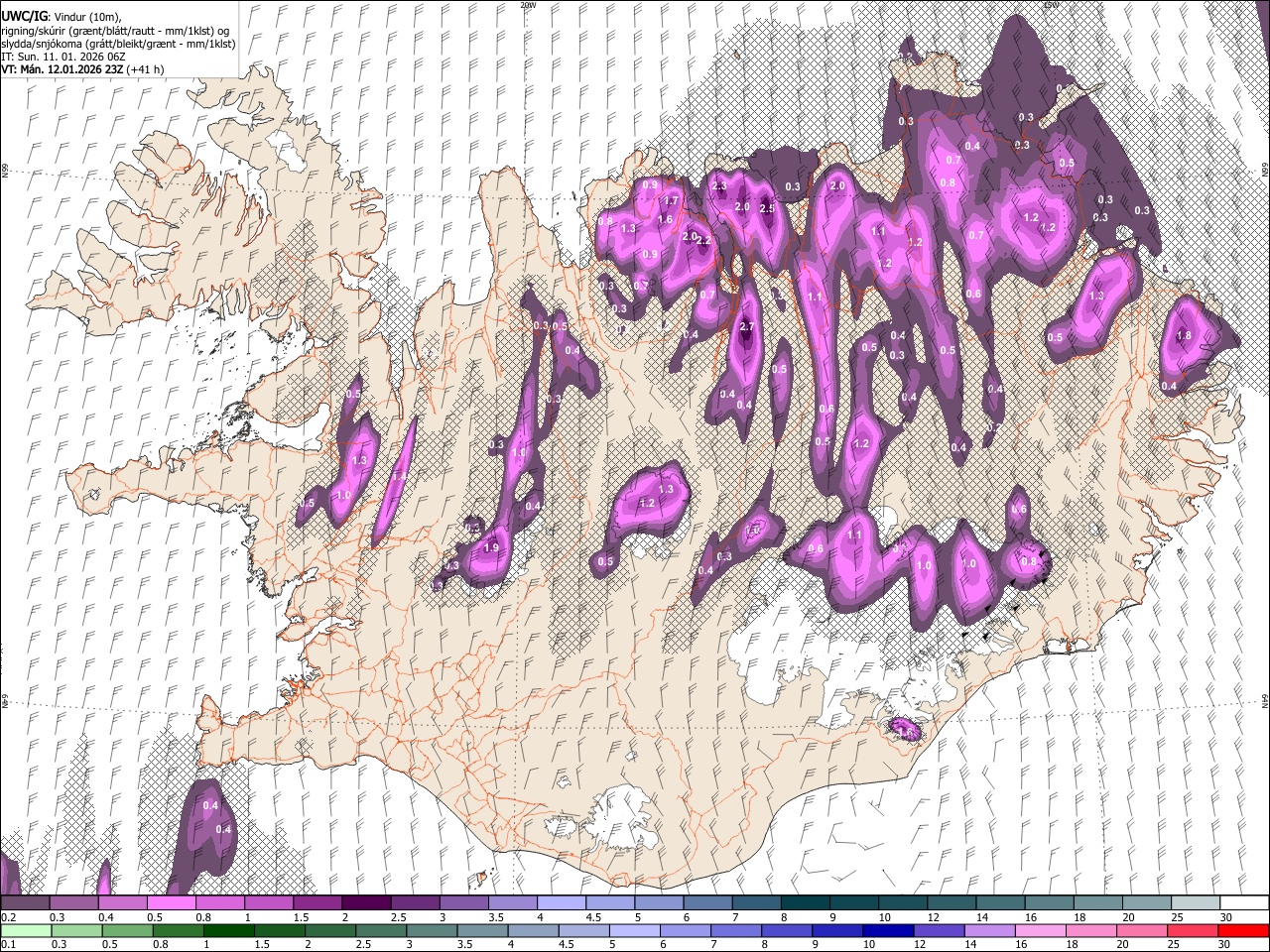Click the 1.7 precipitation value on the map

click(x=671, y=201)
